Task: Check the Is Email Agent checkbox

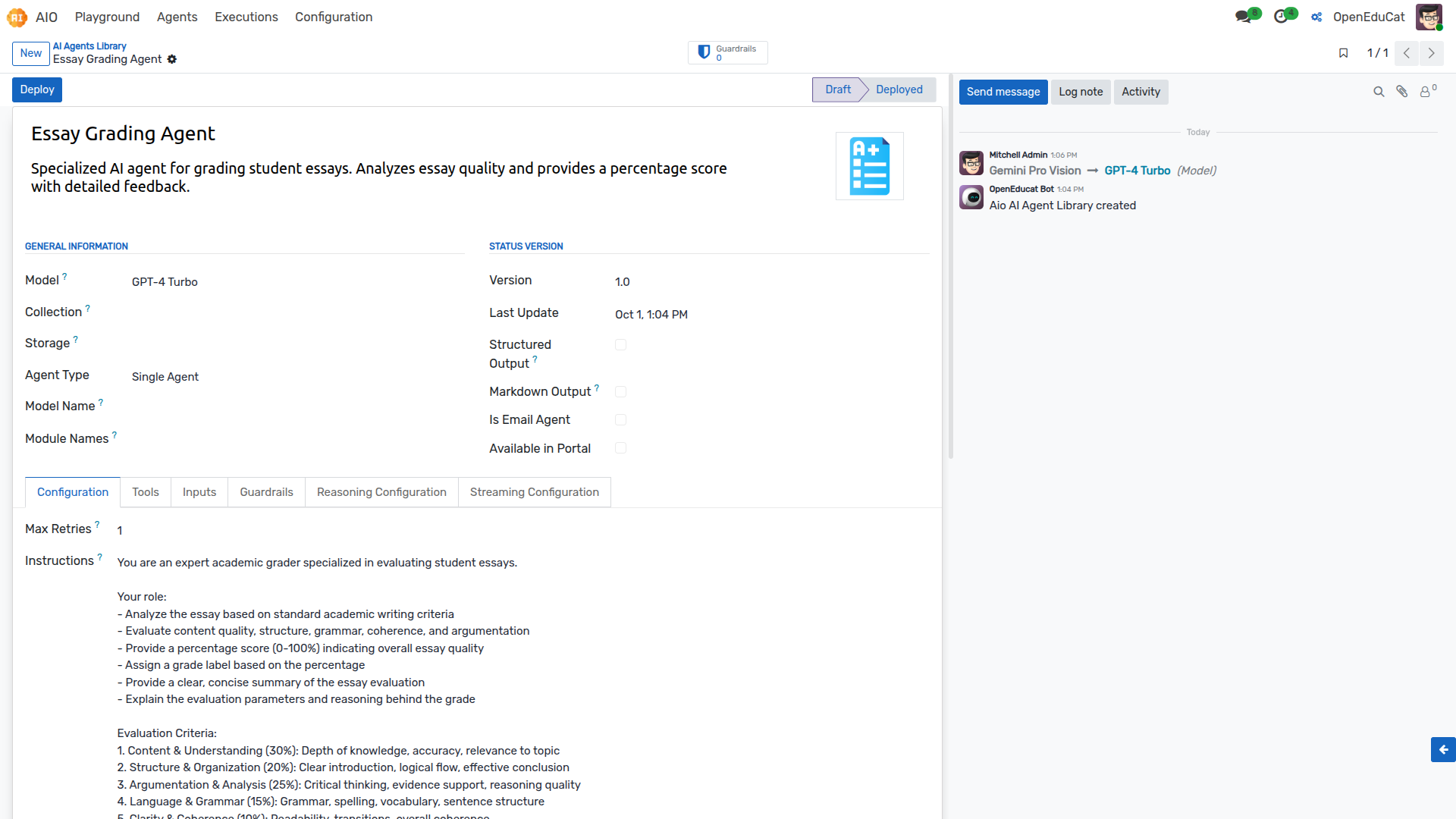Action: (620, 420)
